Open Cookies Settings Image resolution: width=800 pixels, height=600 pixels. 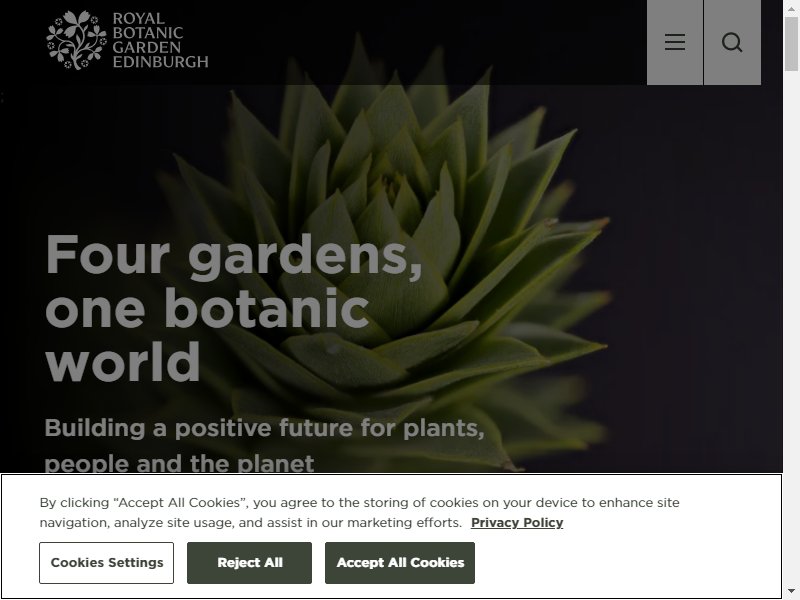tap(107, 563)
